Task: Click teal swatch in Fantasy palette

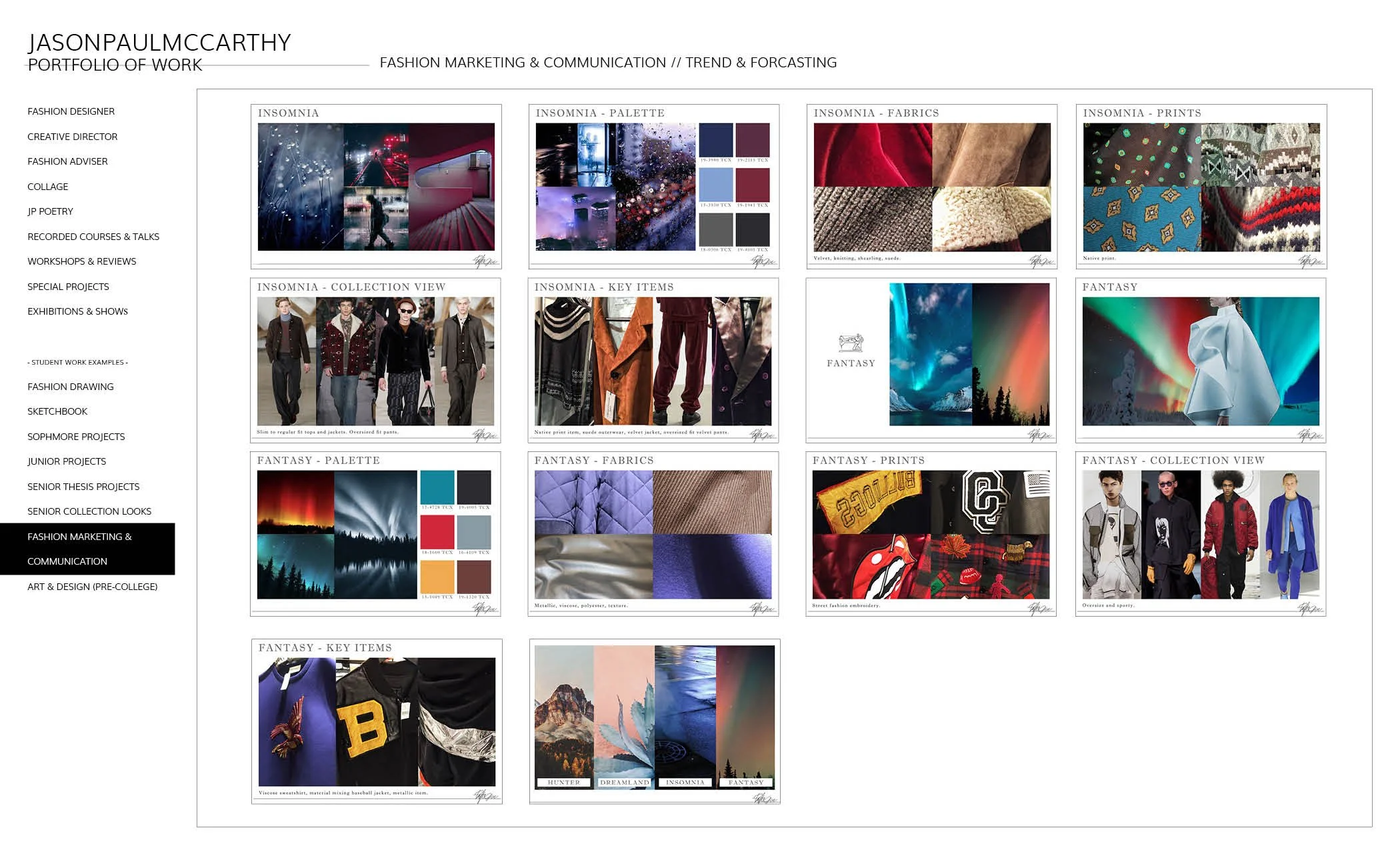Action: 437,487
